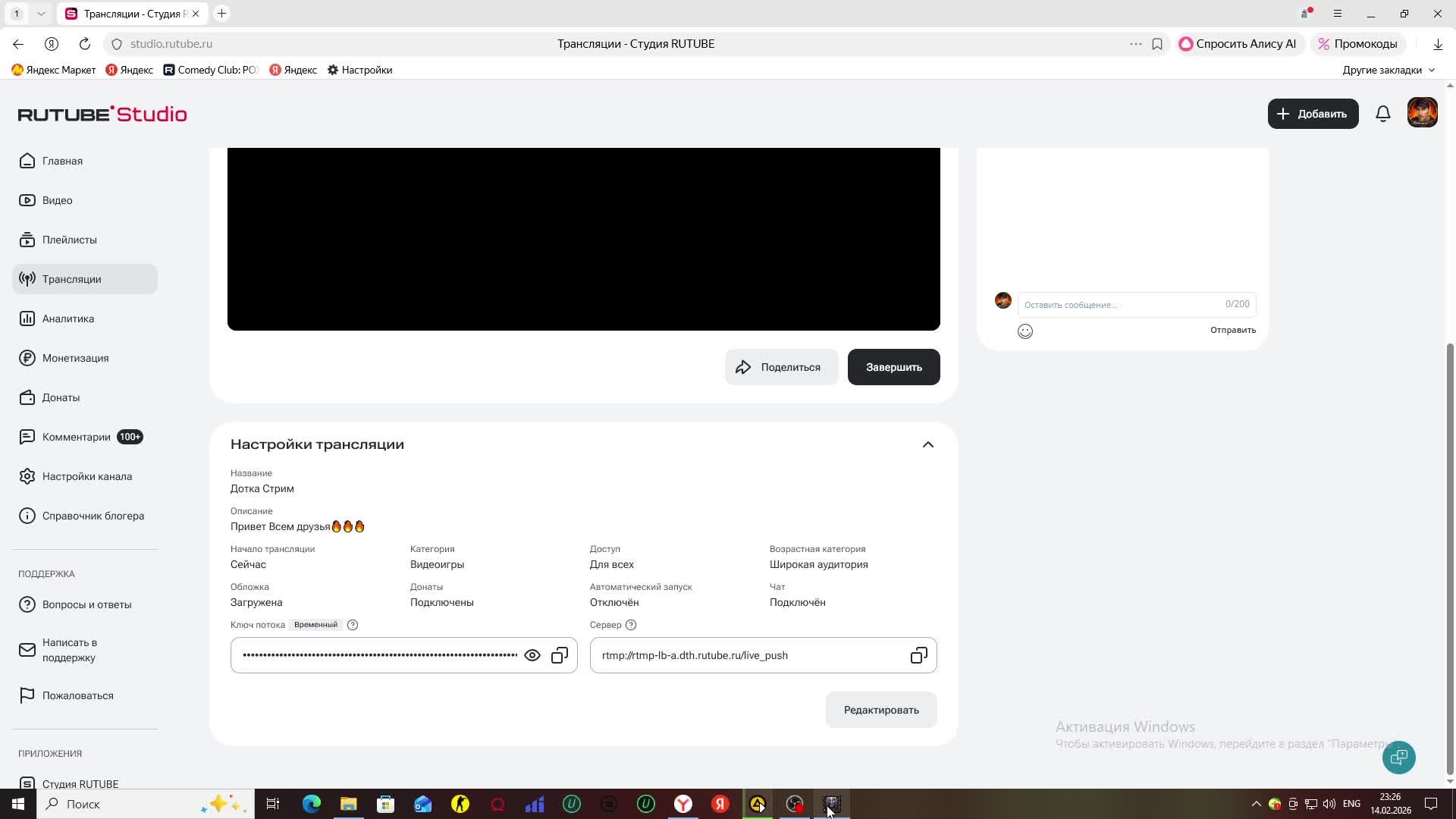Image resolution: width=1456 pixels, height=819 pixels.
Task: Click help icon next to Ключ потока
Action: click(x=353, y=625)
